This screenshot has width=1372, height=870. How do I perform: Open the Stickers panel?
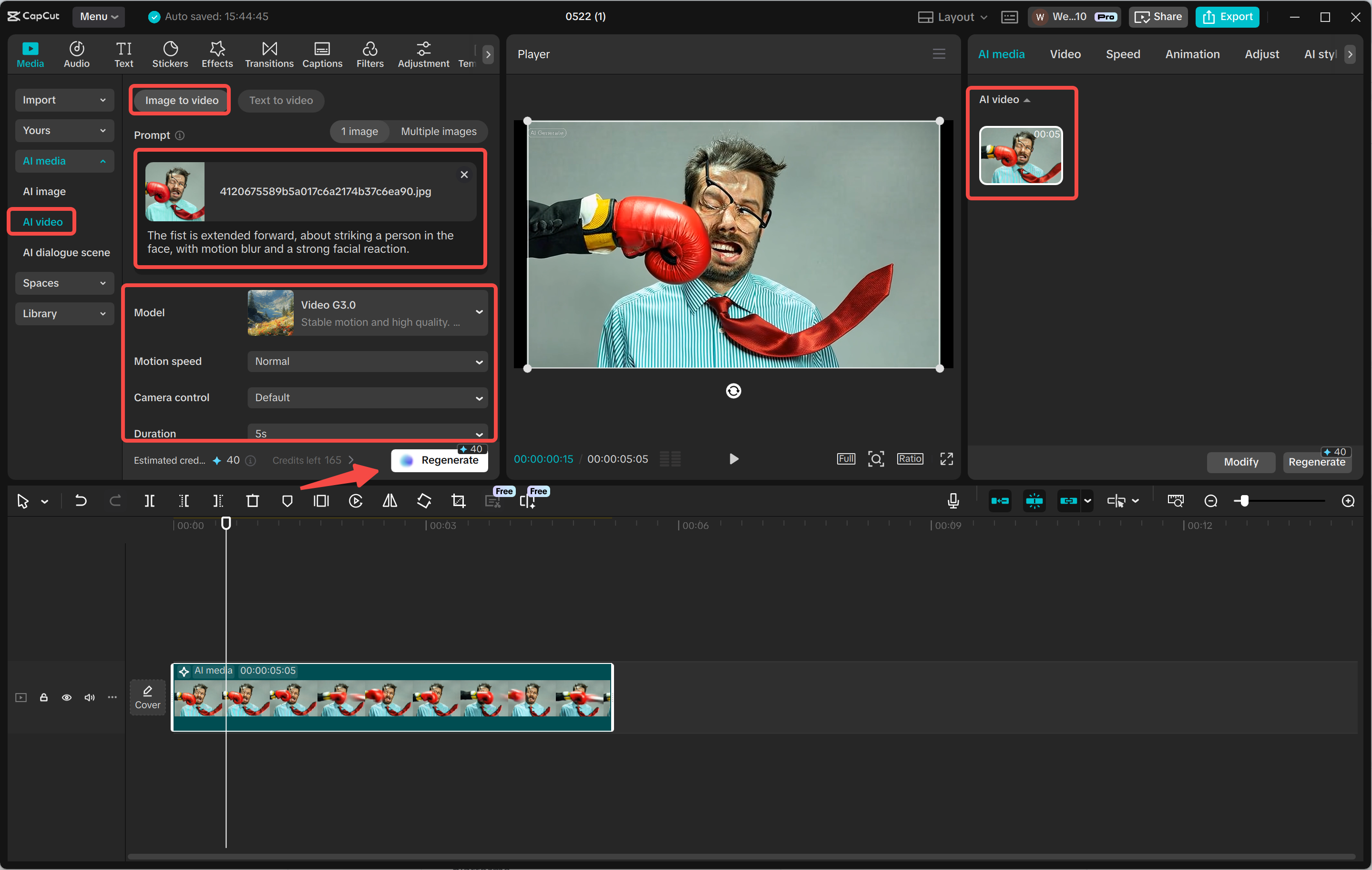169,53
